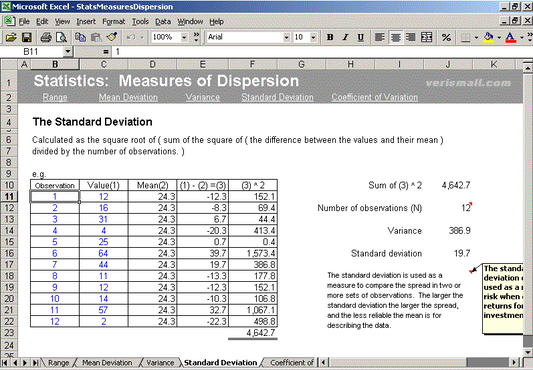Open the Undo history dropdown arrow
This screenshot has height=370, width=533.
(x=142, y=37)
